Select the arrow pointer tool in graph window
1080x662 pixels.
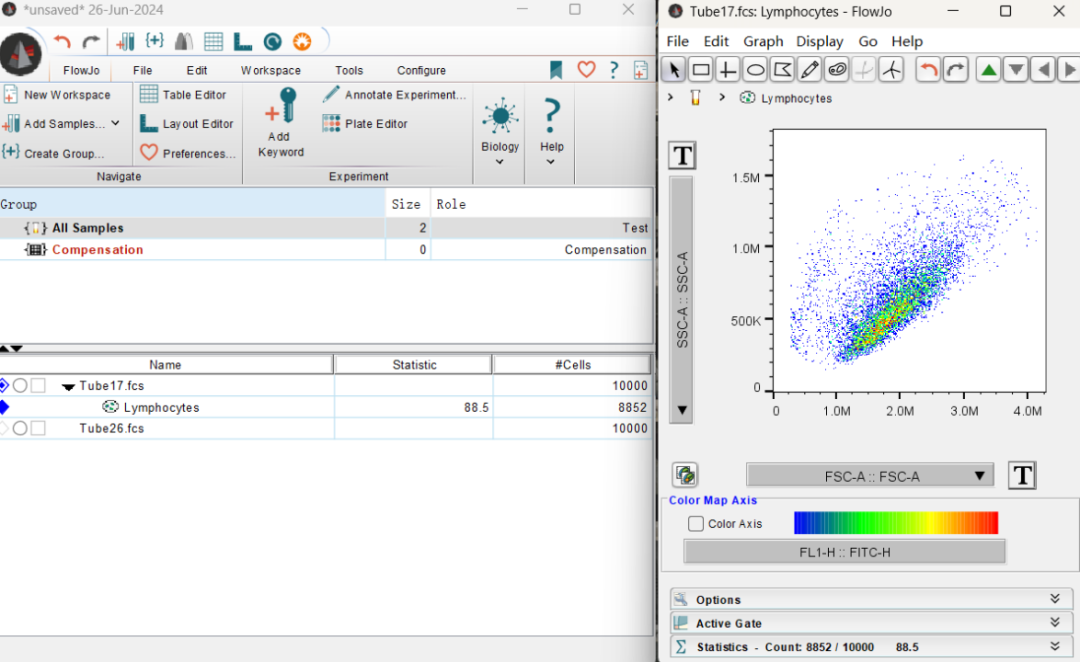coord(674,70)
